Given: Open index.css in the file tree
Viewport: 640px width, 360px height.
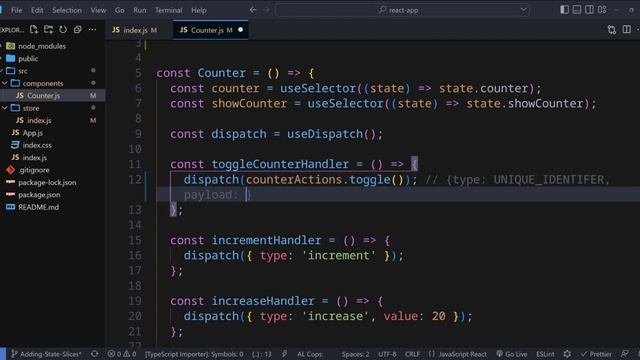Looking at the screenshot, I should tap(37, 145).
